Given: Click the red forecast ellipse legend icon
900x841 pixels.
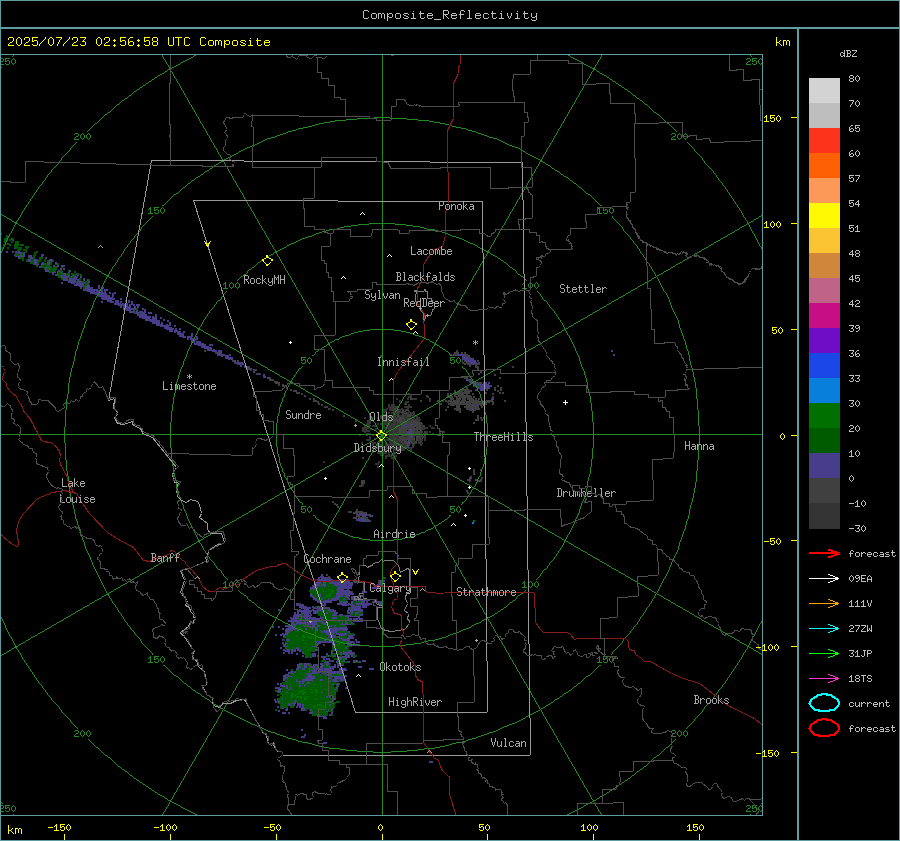Looking at the screenshot, I should tap(824, 728).
